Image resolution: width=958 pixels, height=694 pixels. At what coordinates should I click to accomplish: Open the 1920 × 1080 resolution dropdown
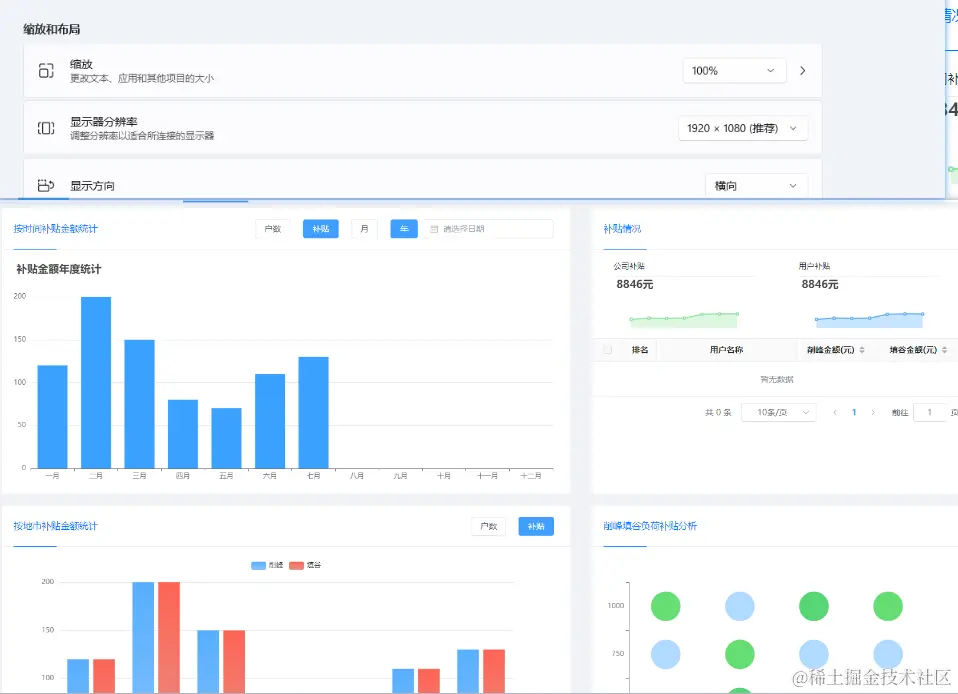tap(743, 128)
